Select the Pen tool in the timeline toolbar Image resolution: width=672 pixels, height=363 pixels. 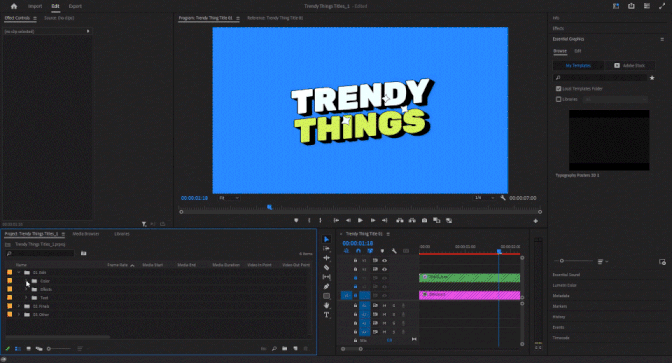[x=327, y=286]
